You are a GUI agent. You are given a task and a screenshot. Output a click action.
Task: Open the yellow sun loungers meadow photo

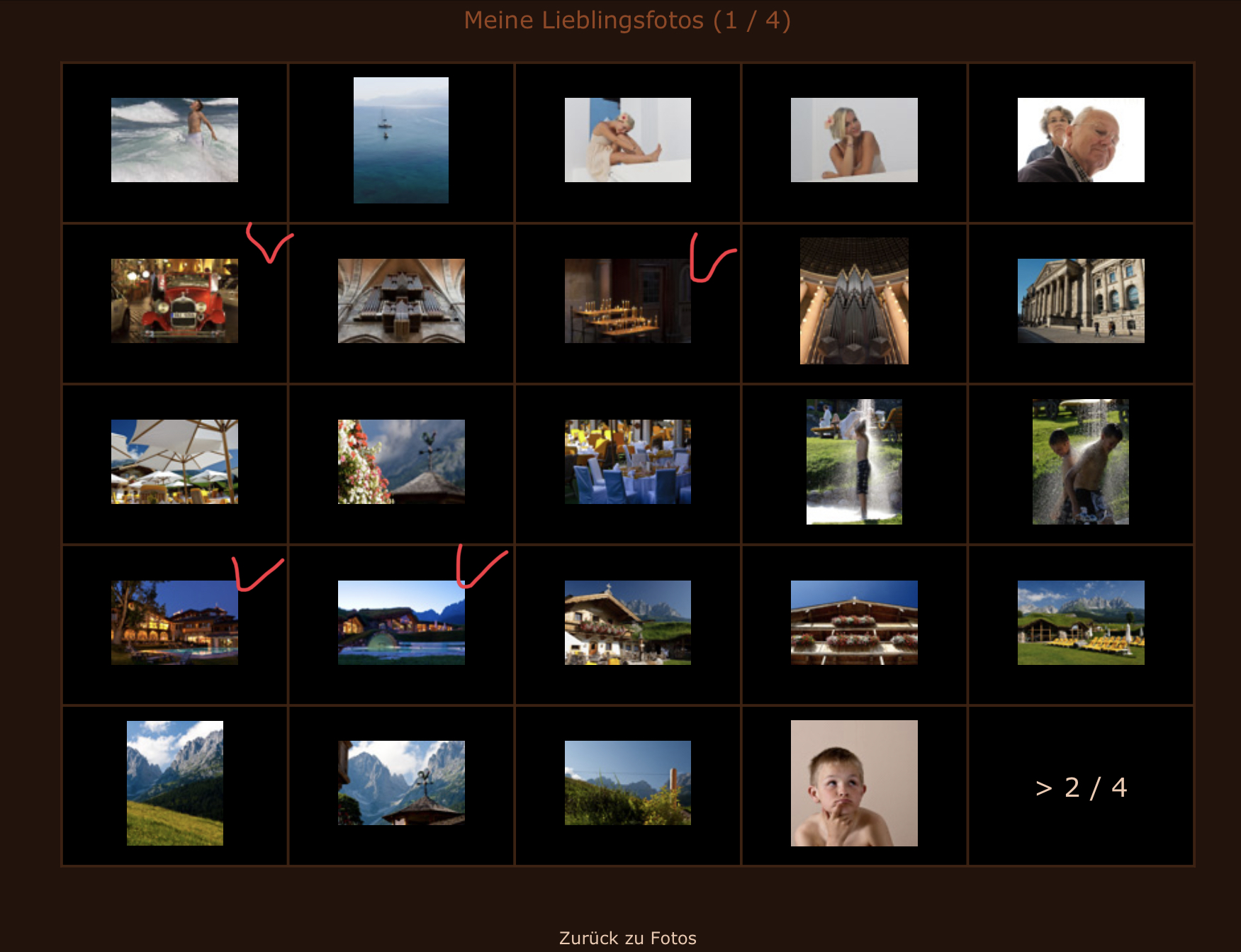[1081, 622]
